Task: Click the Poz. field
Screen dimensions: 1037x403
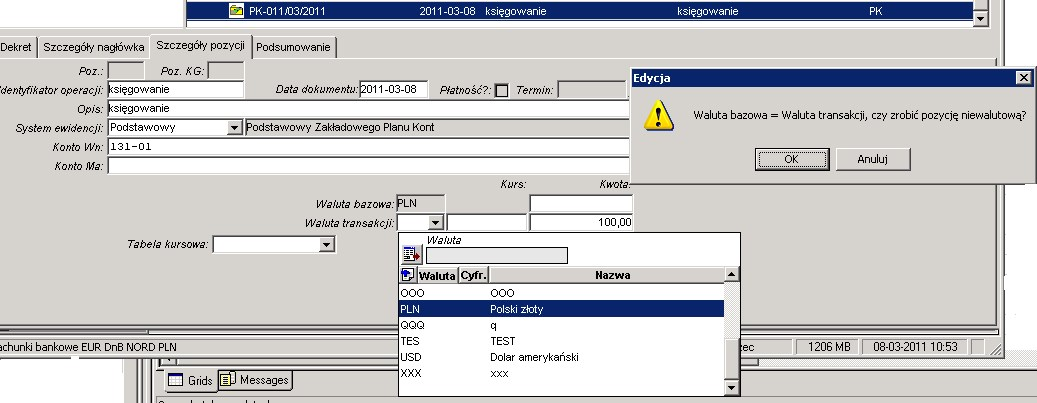Action: [126, 70]
